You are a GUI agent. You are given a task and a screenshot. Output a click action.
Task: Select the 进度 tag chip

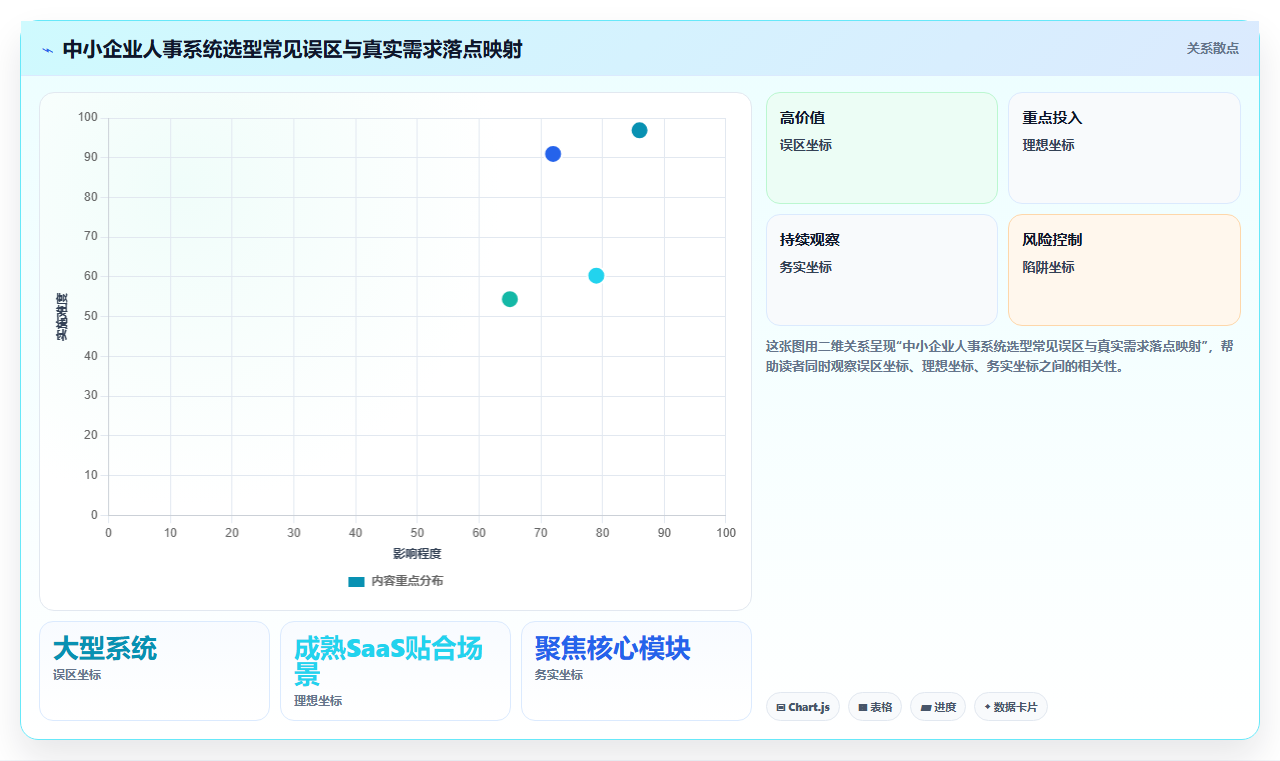[x=938, y=707]
